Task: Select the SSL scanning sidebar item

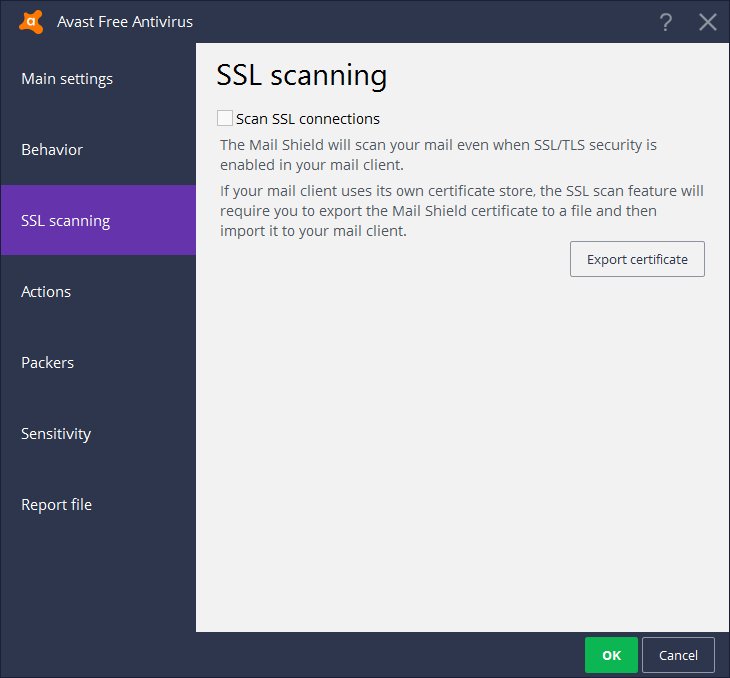Action: pos(98,220)
